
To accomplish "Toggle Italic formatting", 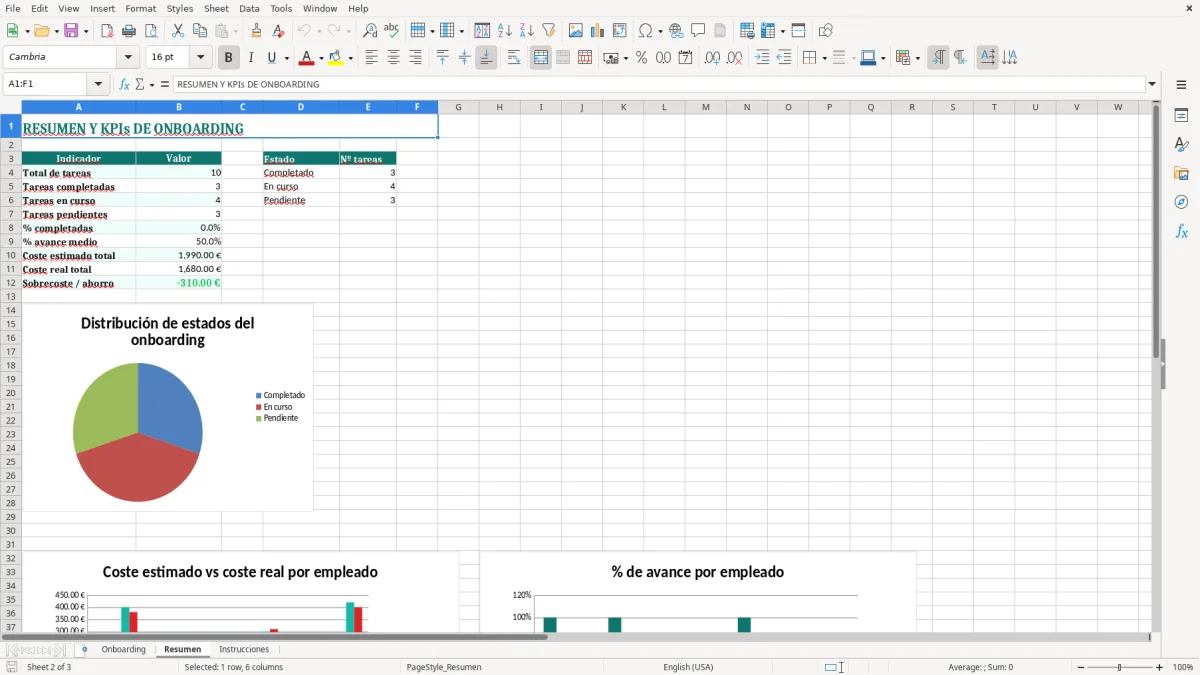I will [x=251, y=58].
